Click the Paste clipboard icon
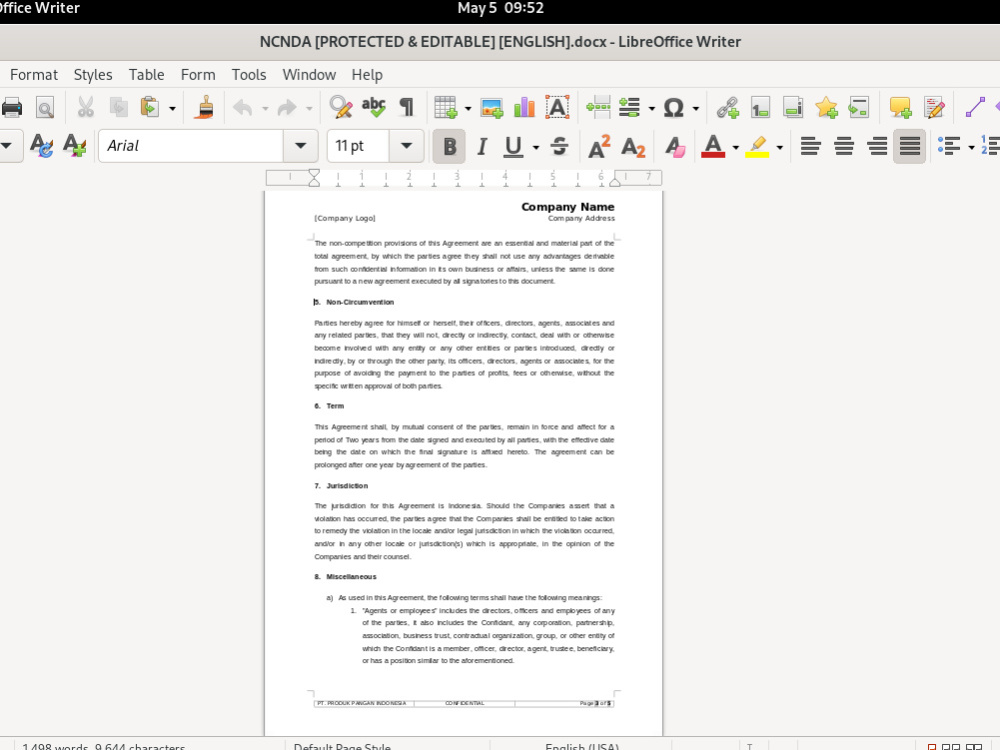1000x750 pixels. point(150,108)
